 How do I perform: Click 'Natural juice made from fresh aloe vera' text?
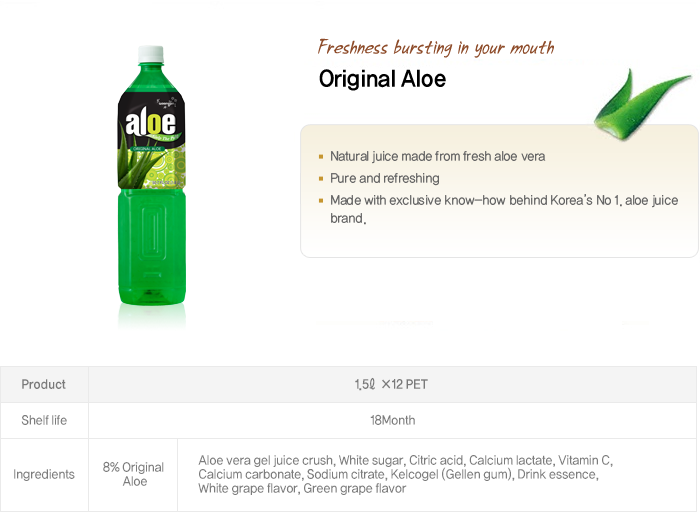438,156
